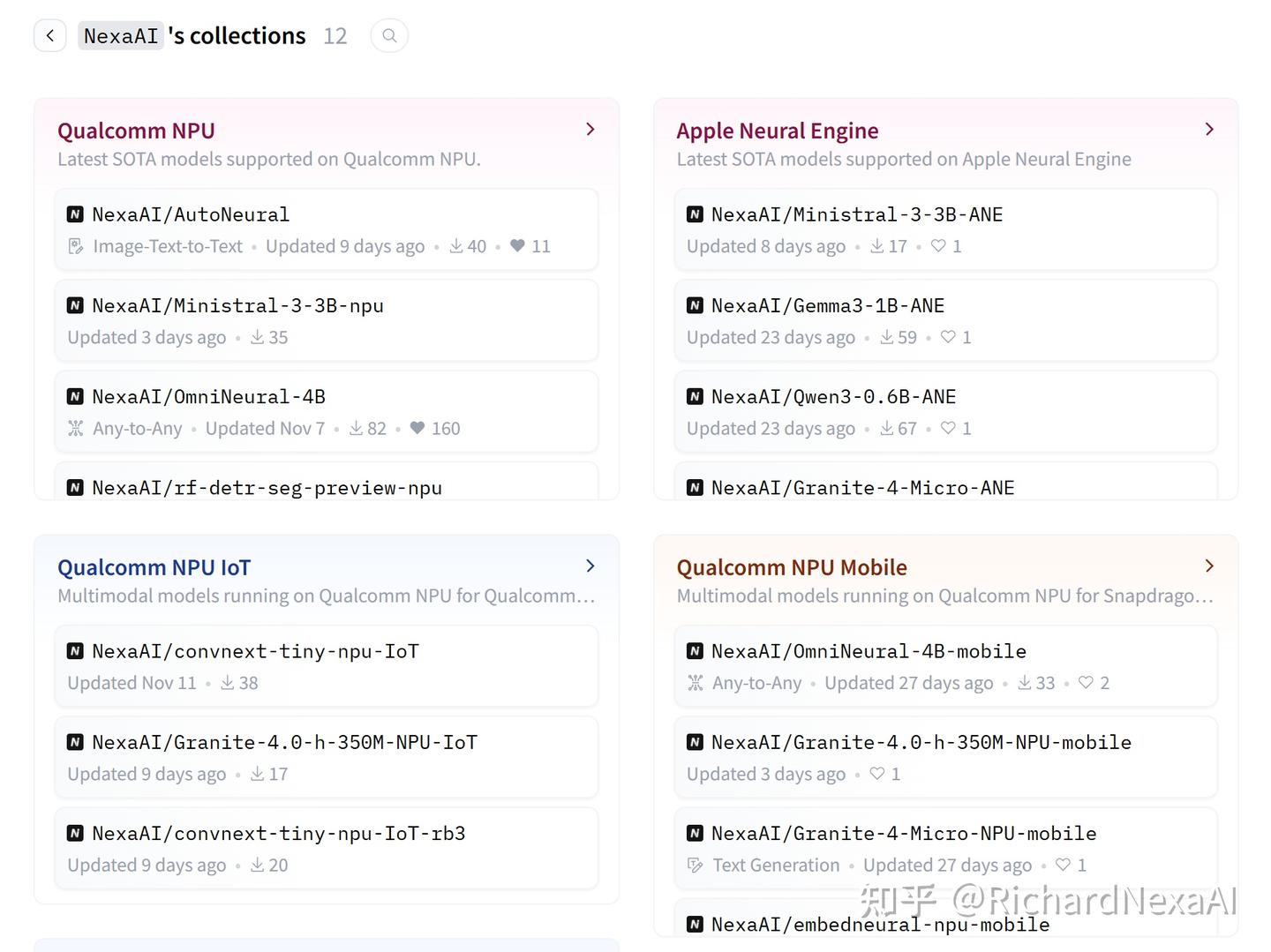
Task: Open the Qualcomm NPU collection title
Action: point(136,131)
